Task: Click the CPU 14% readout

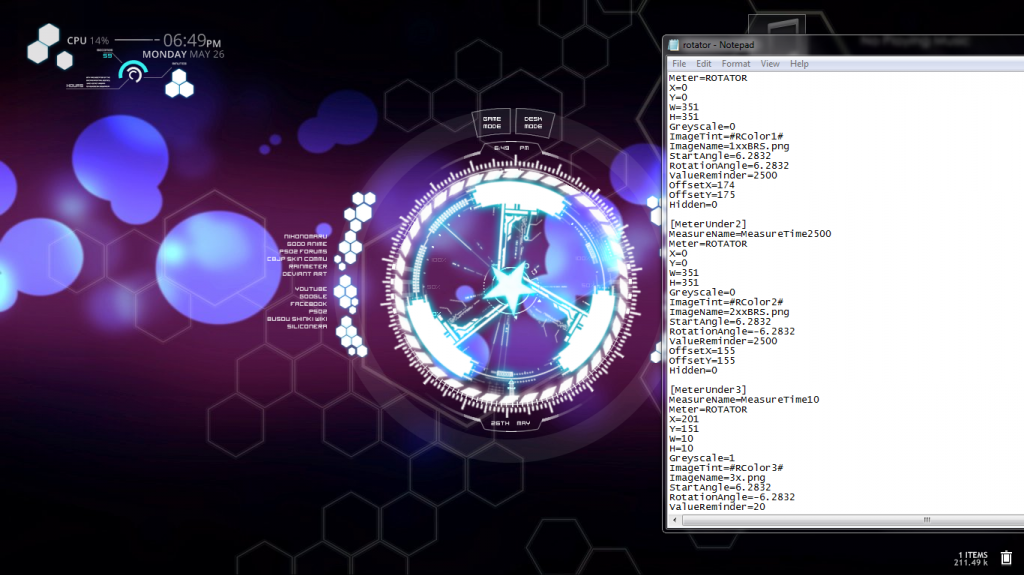Action: (88, 41)
